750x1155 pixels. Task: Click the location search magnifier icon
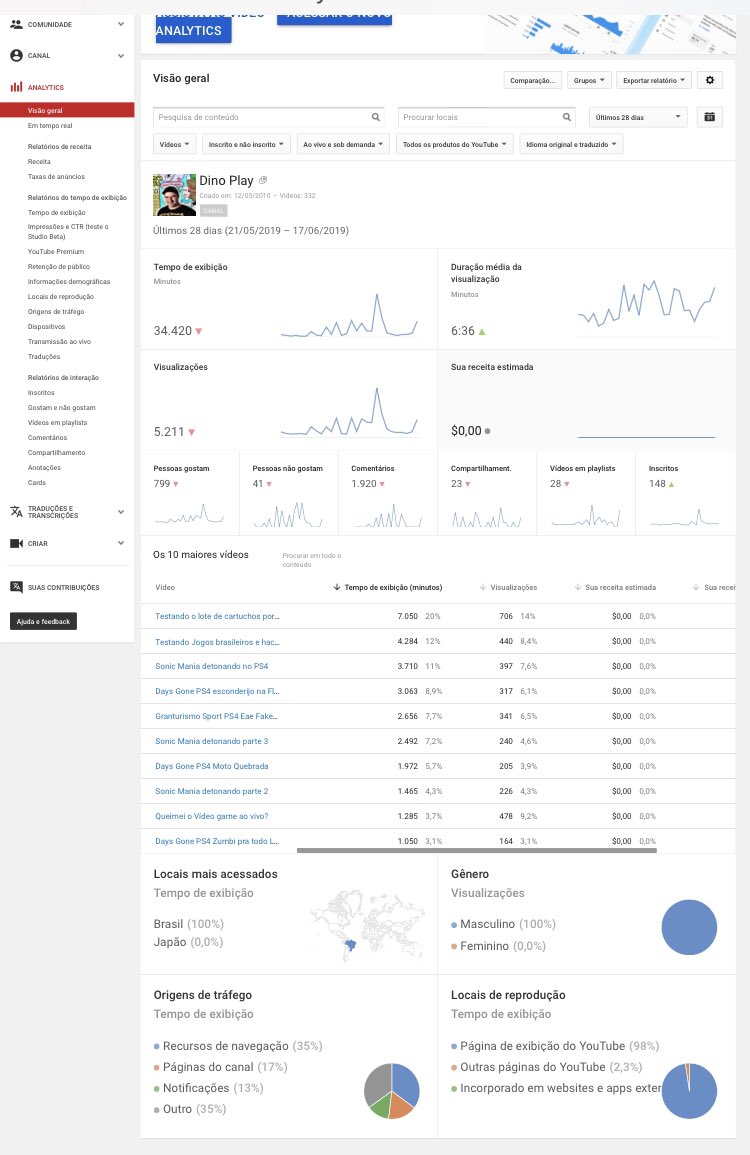coord(567,117)
